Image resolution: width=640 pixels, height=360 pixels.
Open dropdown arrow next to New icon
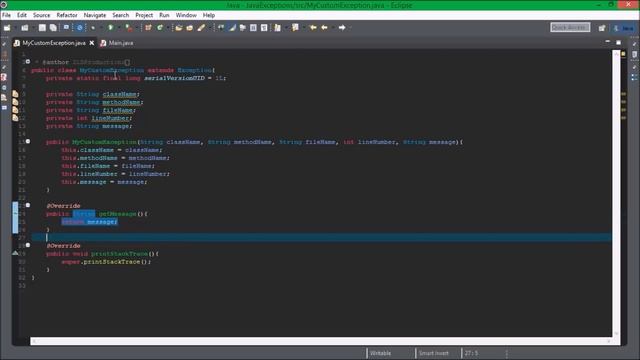click(15, 28)
